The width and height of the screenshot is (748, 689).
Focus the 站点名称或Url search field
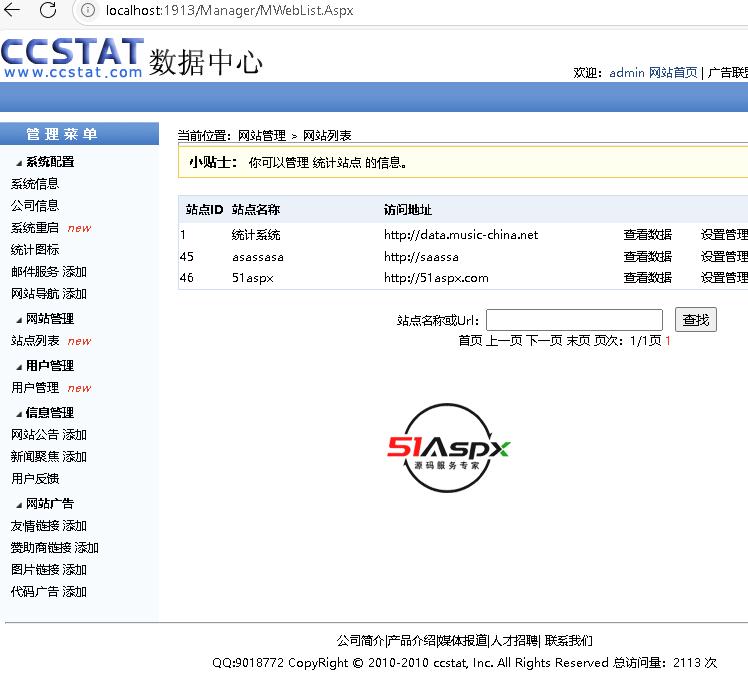click(x=574, y=320)
